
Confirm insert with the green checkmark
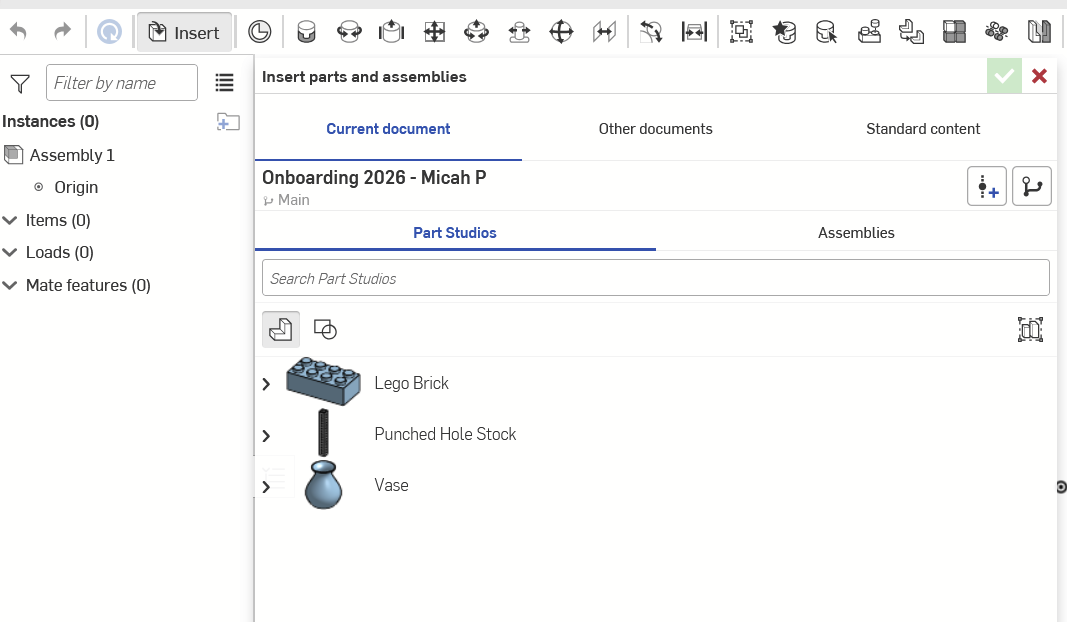(1004, 76)
